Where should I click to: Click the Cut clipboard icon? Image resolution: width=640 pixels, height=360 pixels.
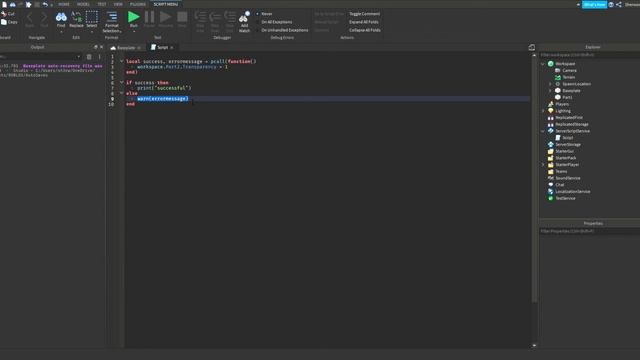coord(4,13)
